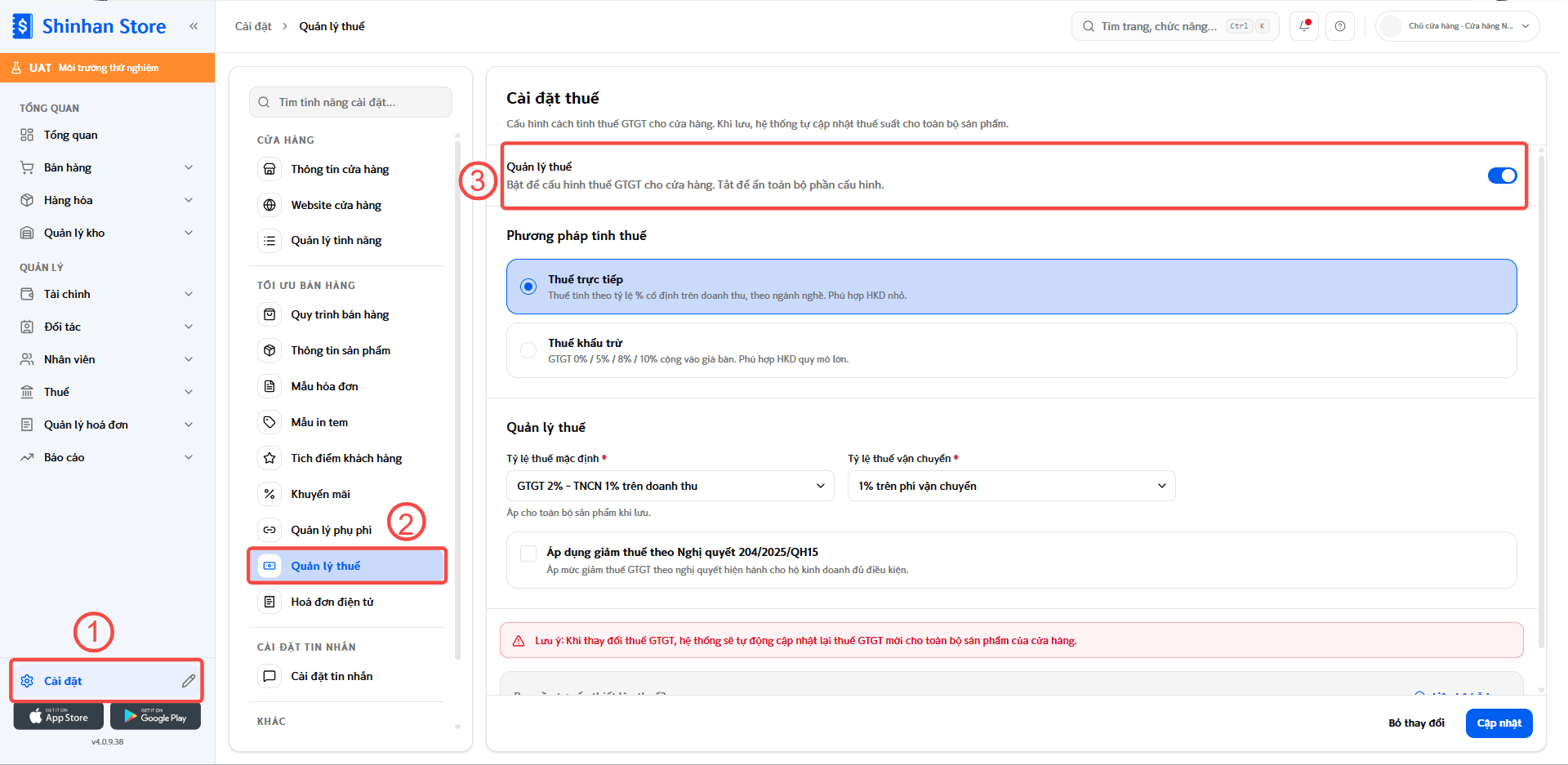
Task: Expand the Bán hàng sidebar menu
Action: click(x=107, y=167)
